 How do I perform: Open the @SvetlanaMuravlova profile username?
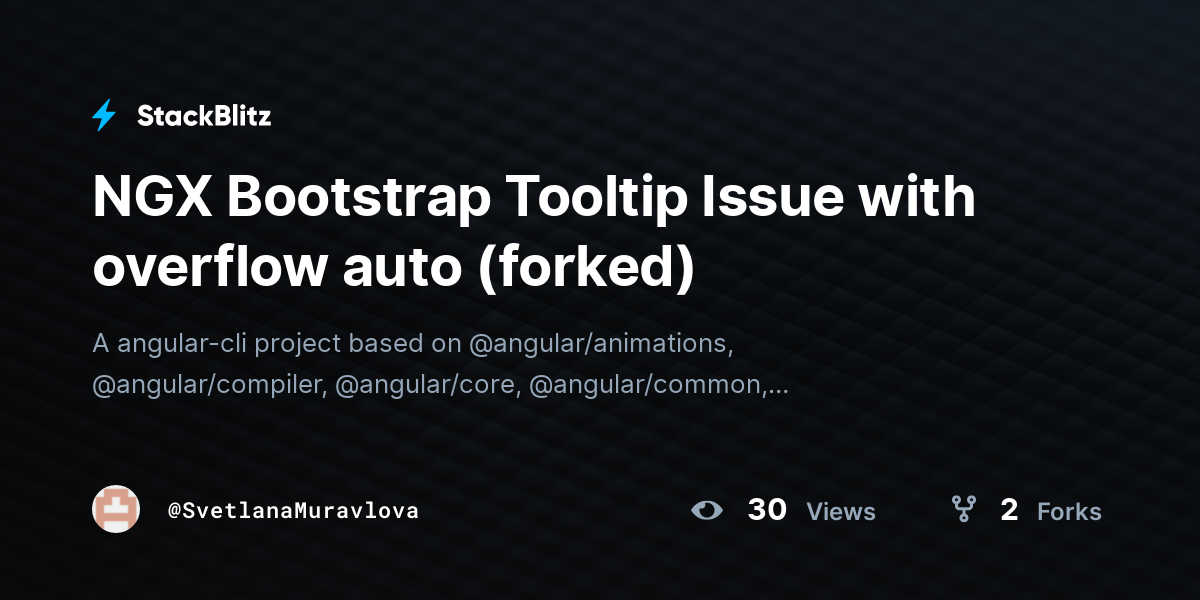[293, 511]
